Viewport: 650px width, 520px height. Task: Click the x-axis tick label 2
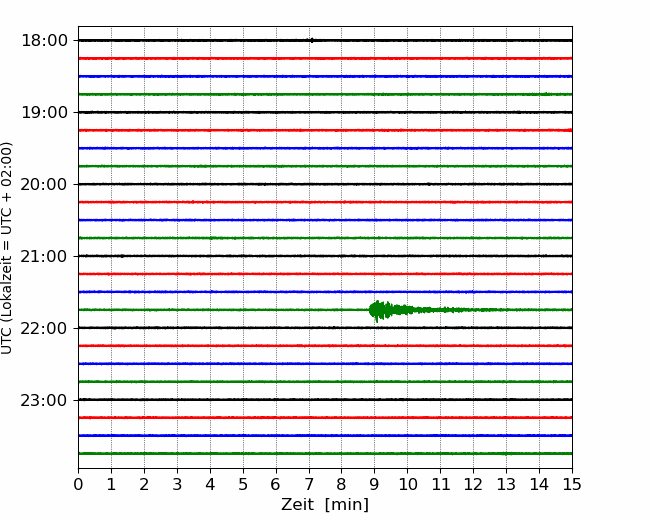pyautogui.click(x=144, y=484)
